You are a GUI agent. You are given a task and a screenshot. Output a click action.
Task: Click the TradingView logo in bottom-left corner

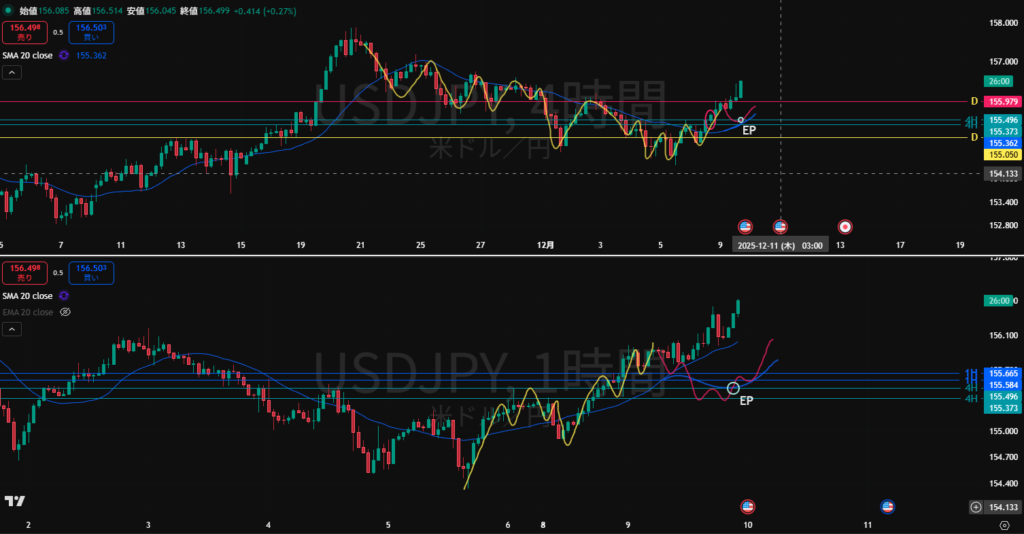(14, 501)
